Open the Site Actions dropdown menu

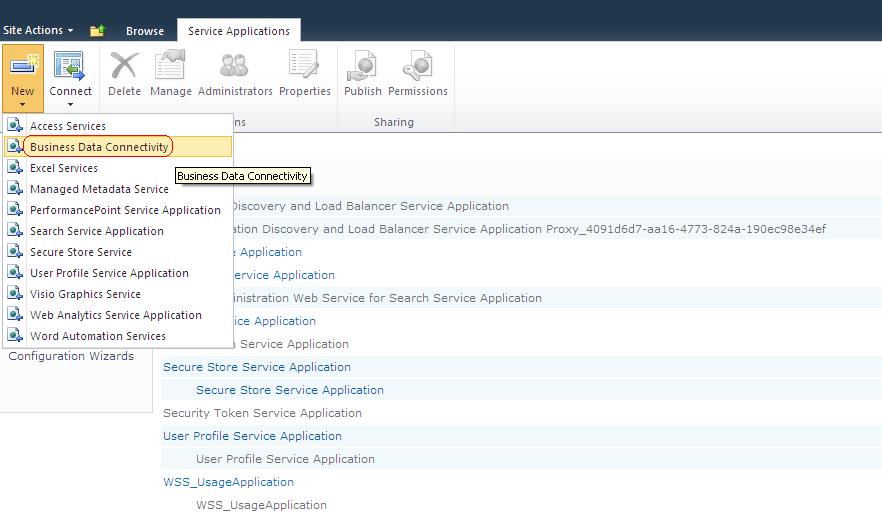[38, 30]
